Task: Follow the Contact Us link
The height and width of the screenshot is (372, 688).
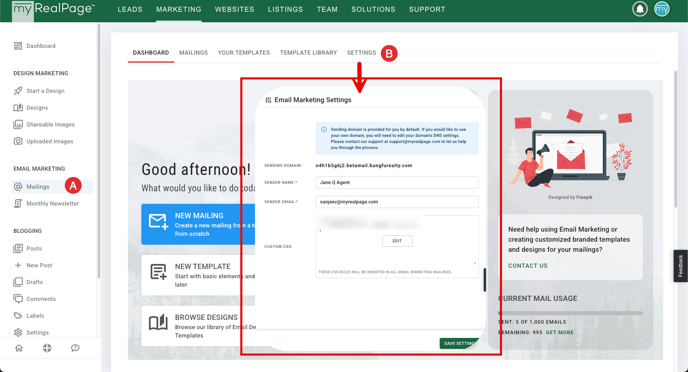Action: click(x=527, y=266)
